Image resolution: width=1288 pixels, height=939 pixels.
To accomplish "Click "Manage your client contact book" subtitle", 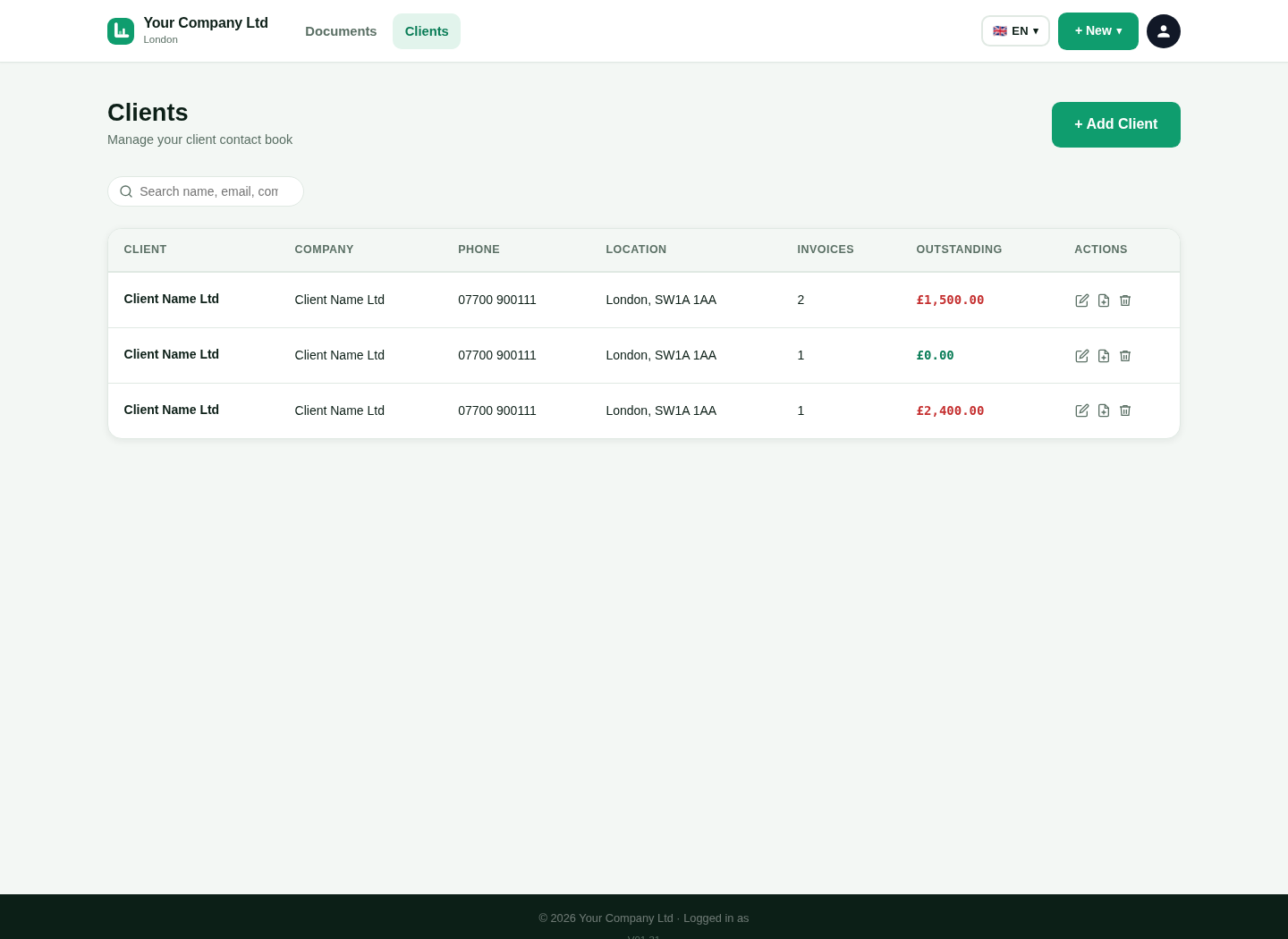I will 199,140.
